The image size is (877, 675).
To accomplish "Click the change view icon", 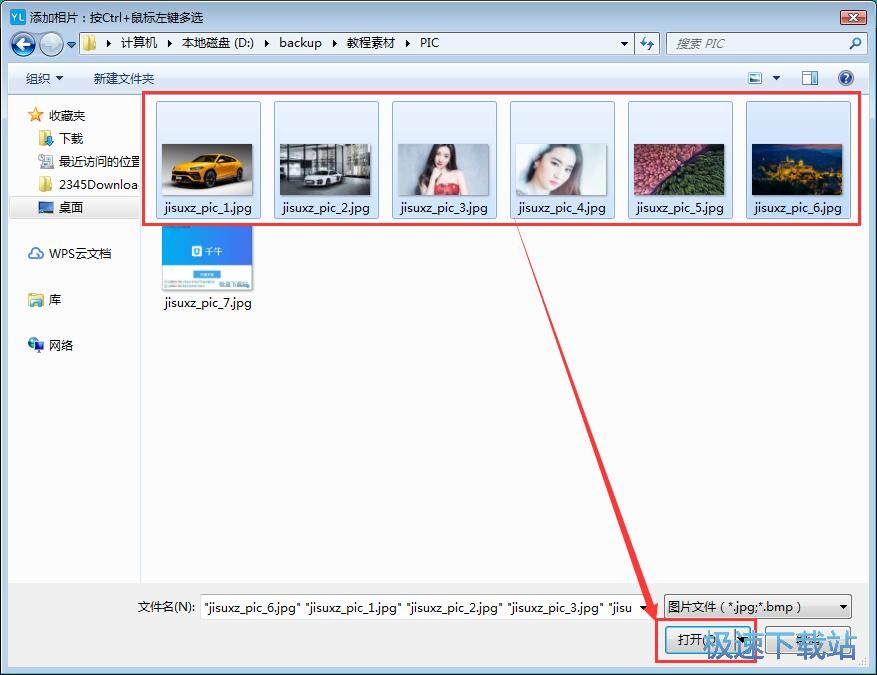I will tap(755, 78).
